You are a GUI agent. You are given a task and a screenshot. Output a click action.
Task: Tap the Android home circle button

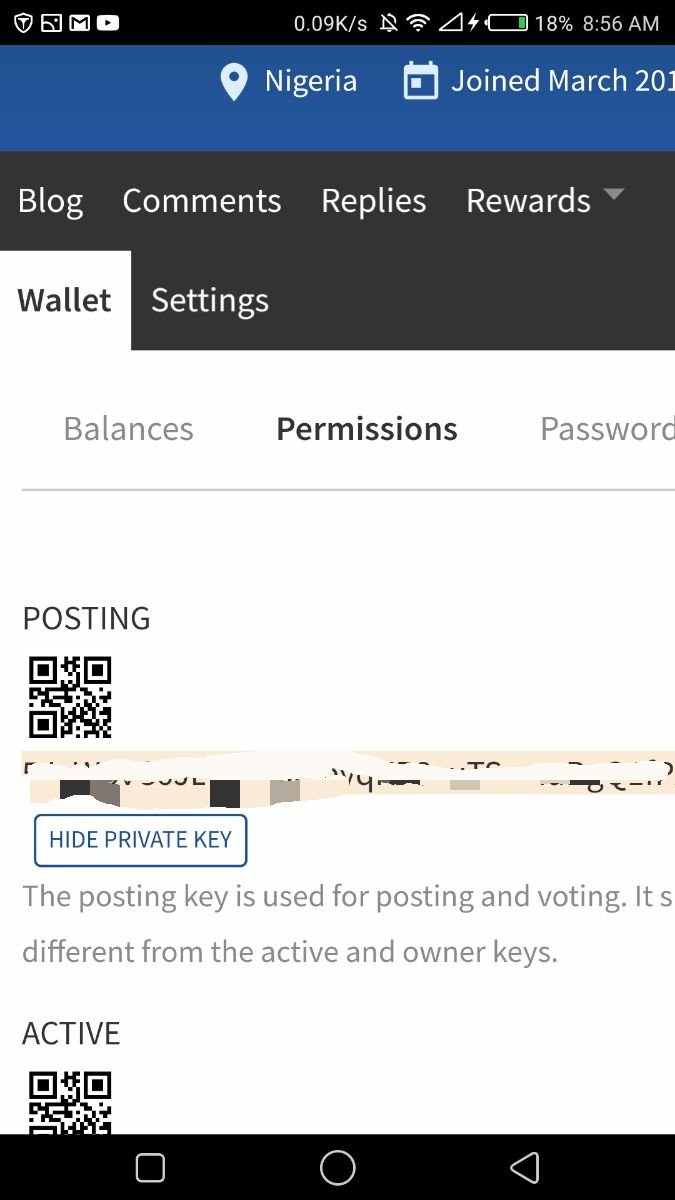click(337, 1167)
